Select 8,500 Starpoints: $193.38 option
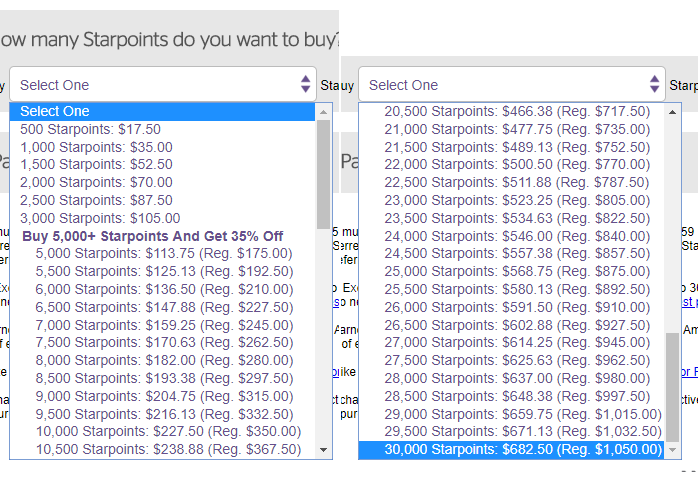 (x=162, y=378)
